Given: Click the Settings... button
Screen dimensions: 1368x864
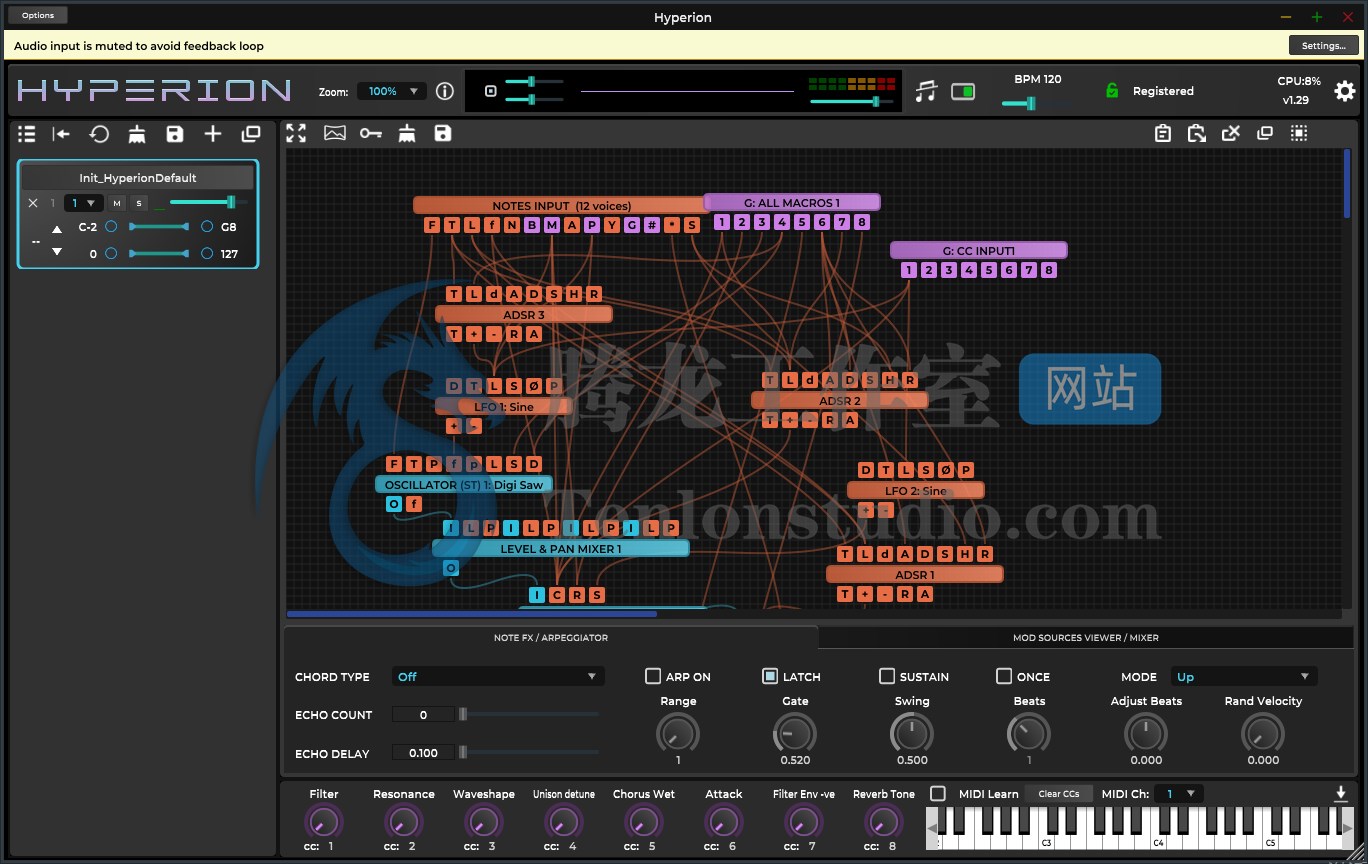Looking at the screenshot, I should (1323, 46).
